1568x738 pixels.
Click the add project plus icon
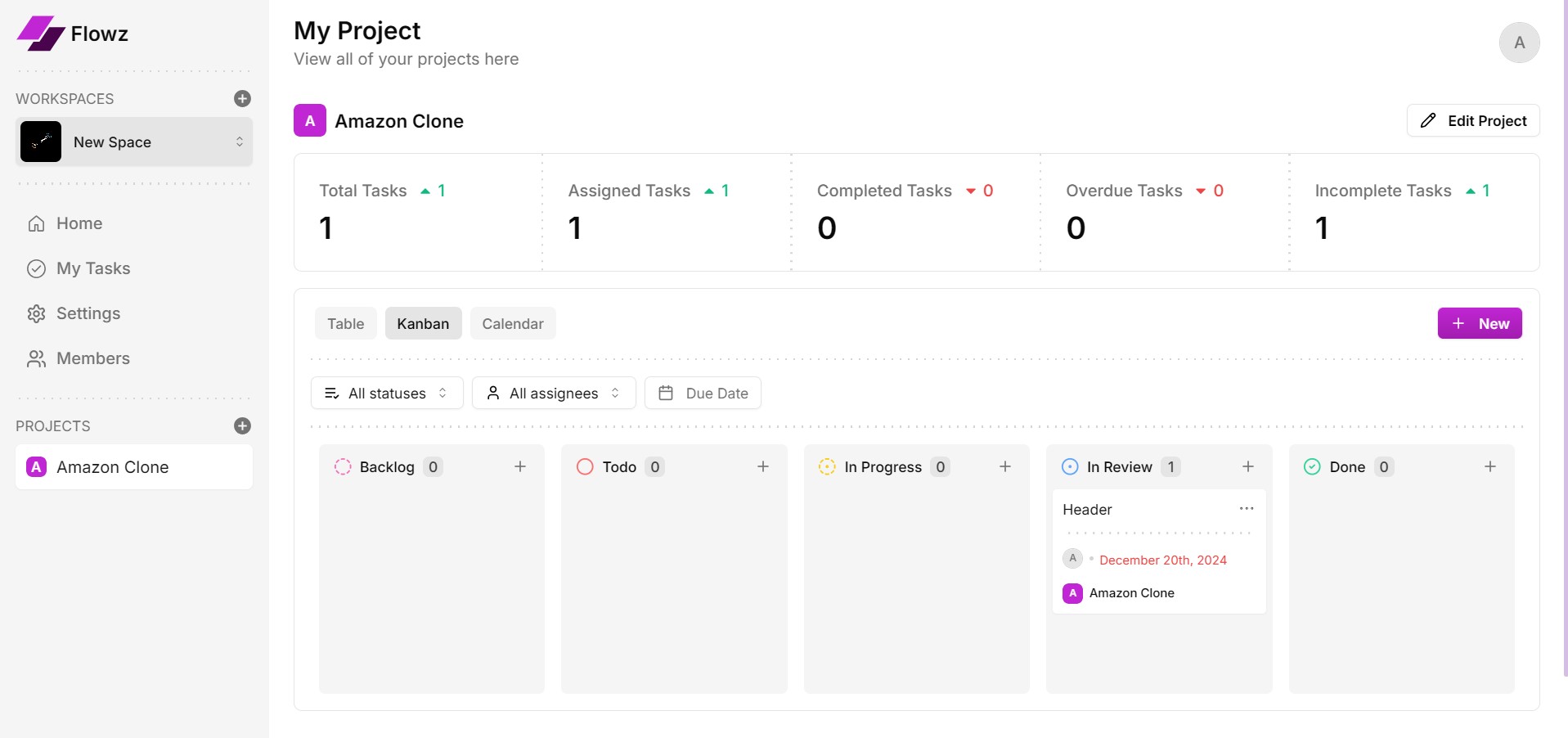tap(242, 425)
